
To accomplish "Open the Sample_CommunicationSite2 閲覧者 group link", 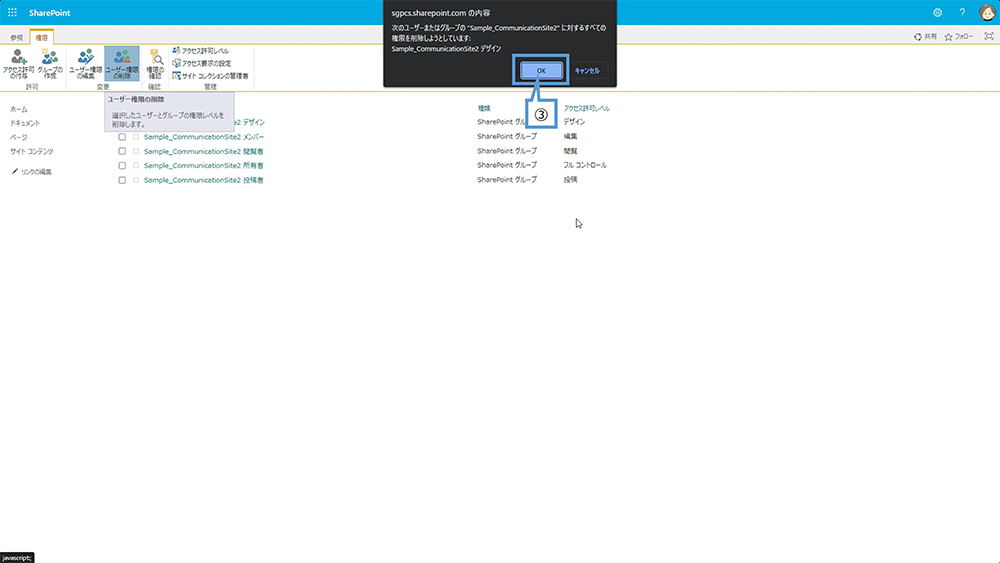I will coord(203,151).
